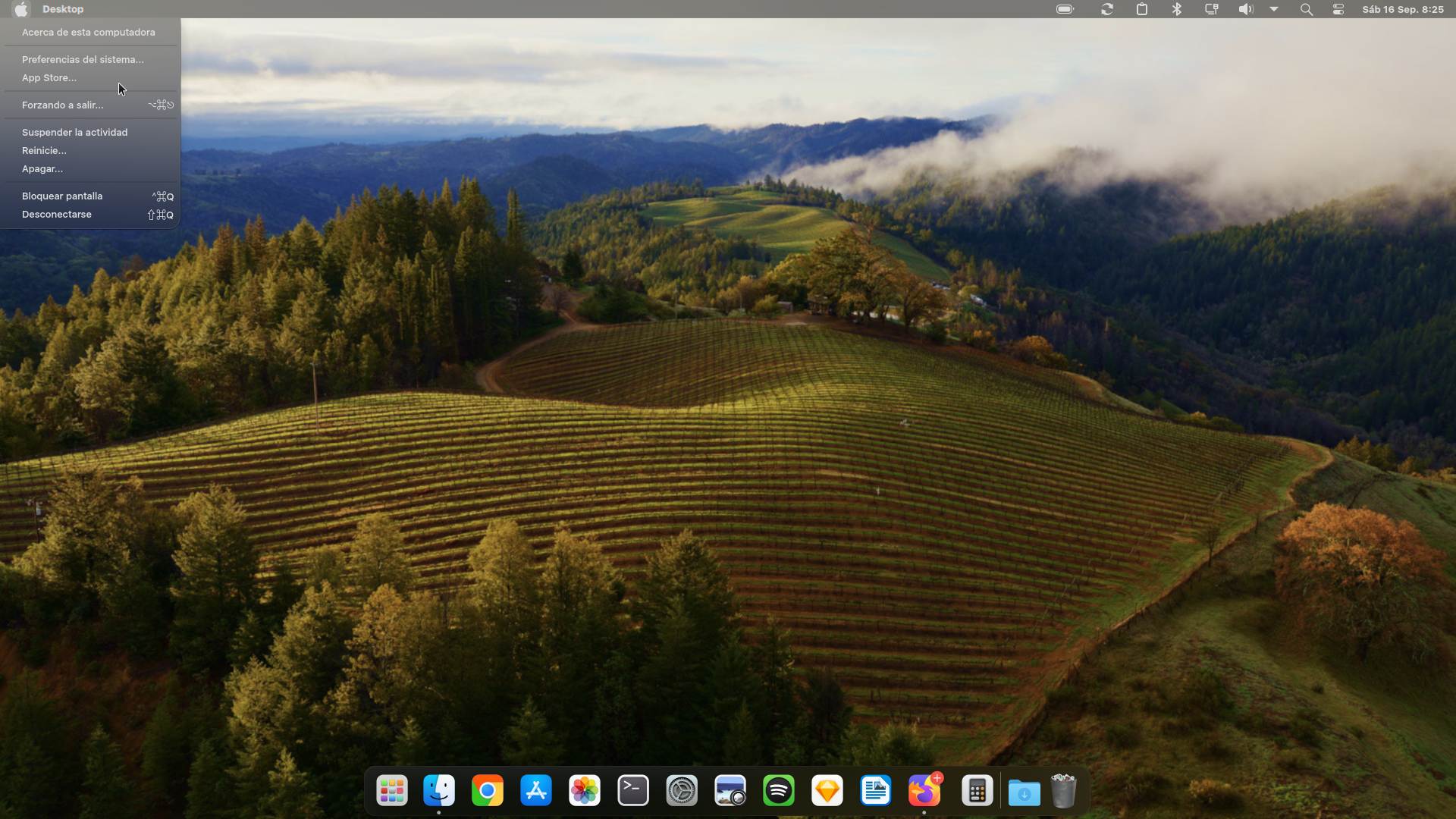
Task: Launch Google Chrome from the dock
Action: coord(488,791)
